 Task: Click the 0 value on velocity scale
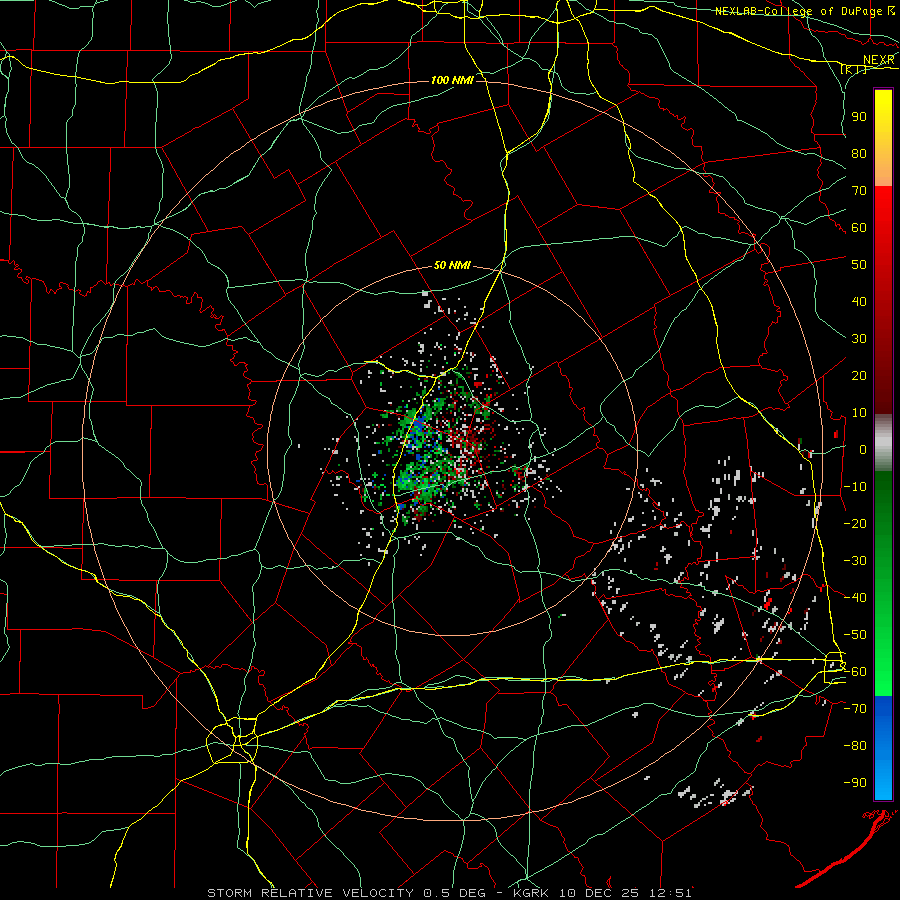click(x=863, y=449)
